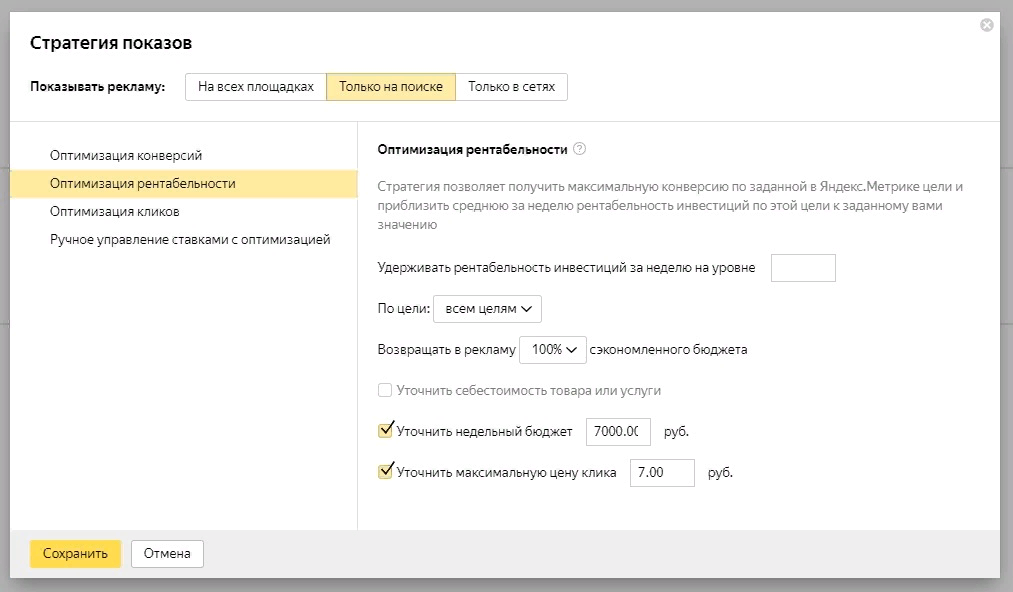Disable the Уточнить максимальную цену клика checkbox
The height and width of the screenshot is (592, 1013).
(x=385, y=472)
